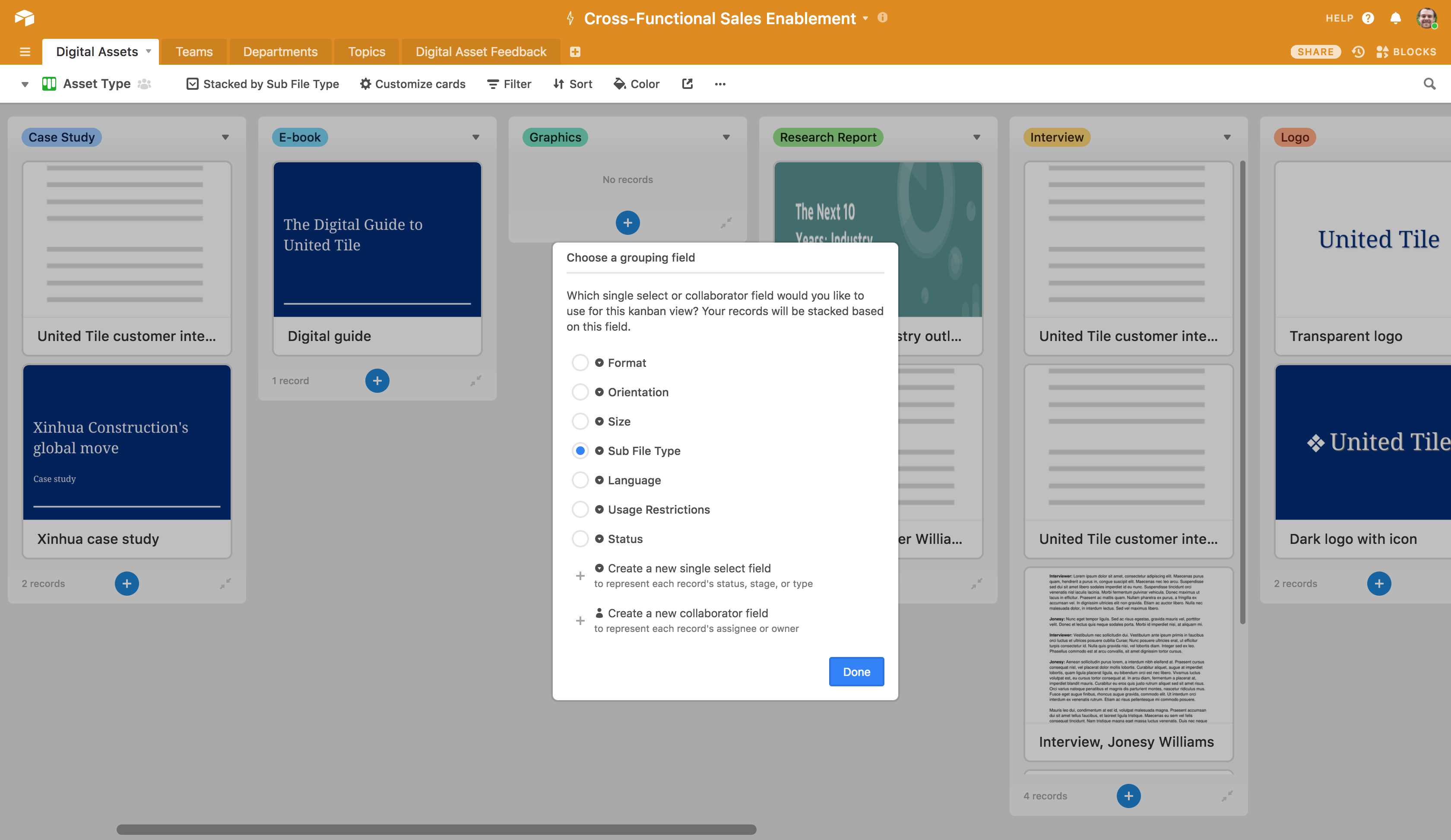Click the search magnifier icon

pyautogui.click(x=1429, y=84)
